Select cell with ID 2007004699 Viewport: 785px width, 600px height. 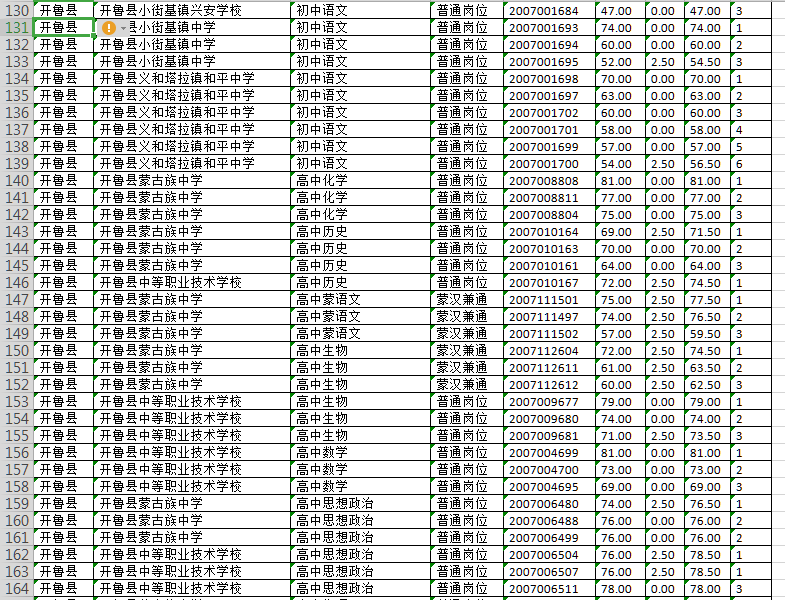[x=548, y=453]
